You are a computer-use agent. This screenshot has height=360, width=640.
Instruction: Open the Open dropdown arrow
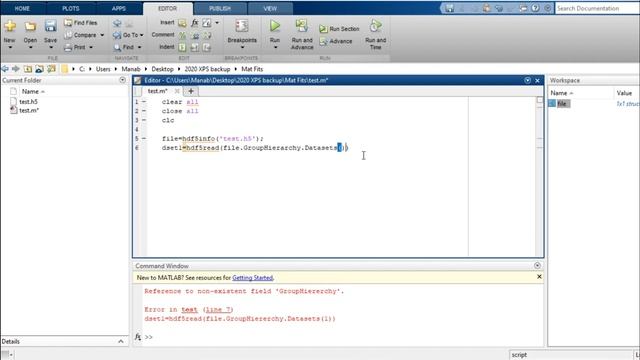point(30,47)
